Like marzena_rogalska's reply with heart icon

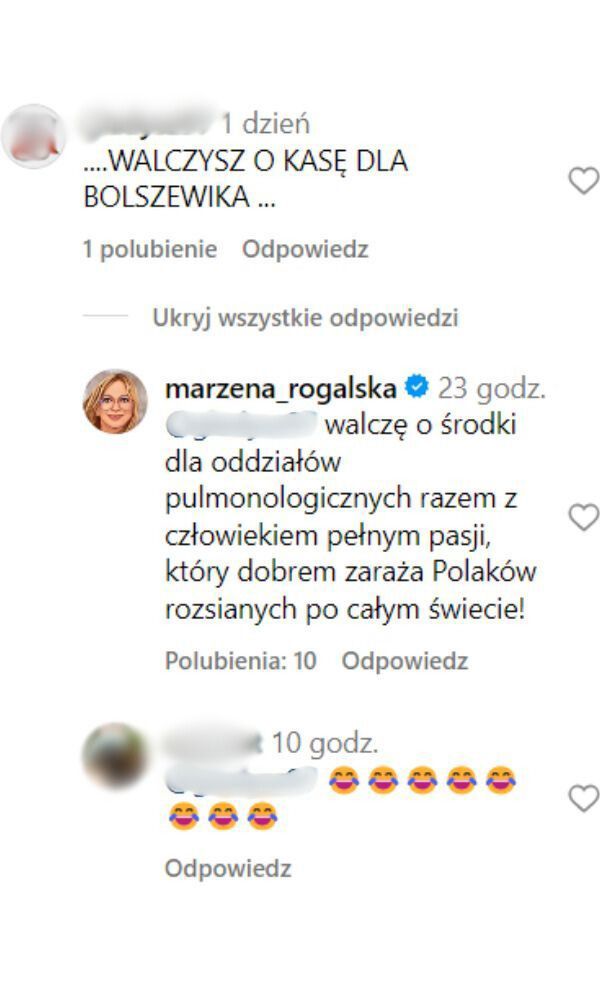[583, 517]
